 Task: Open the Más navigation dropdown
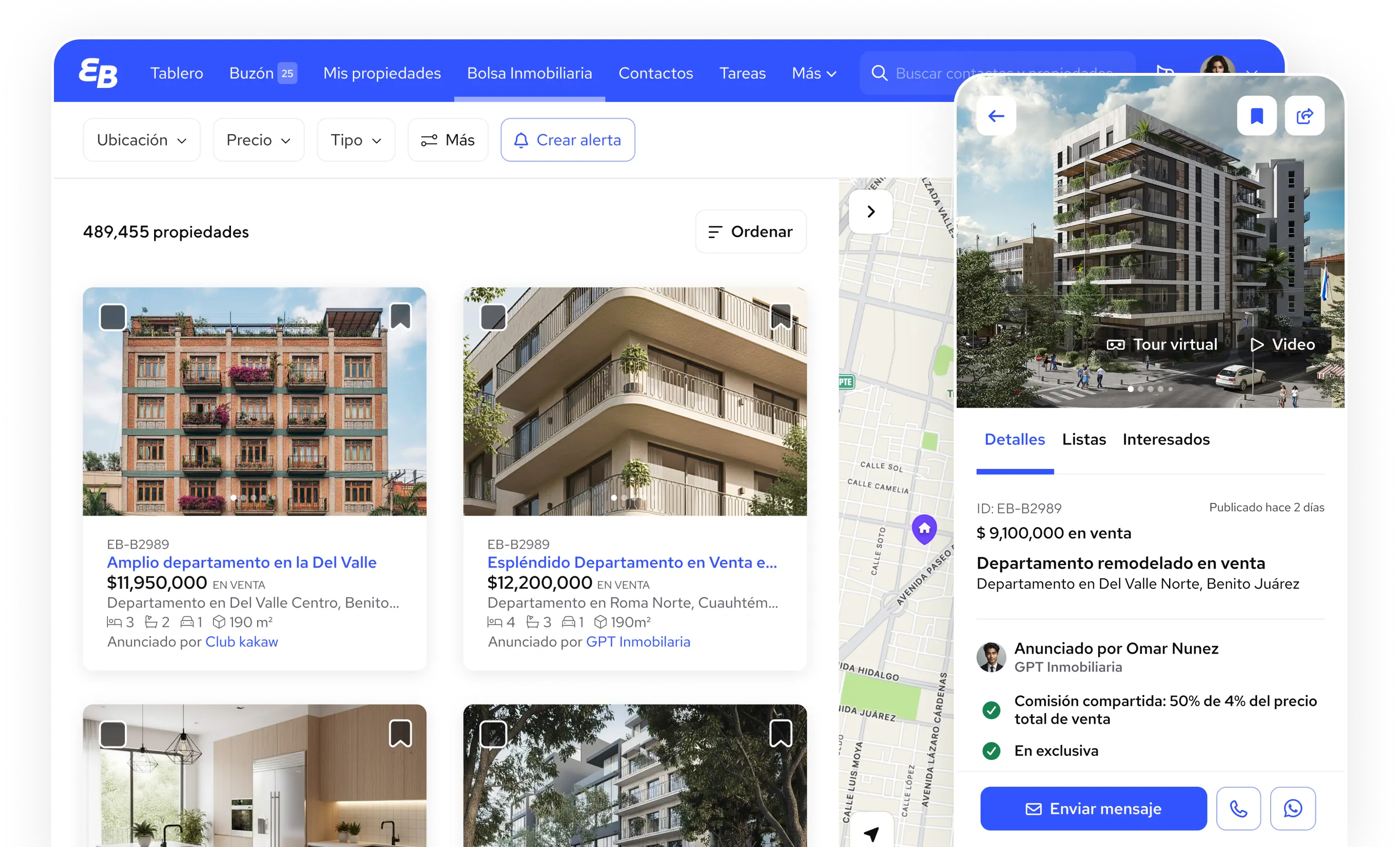click(x=813, y=73)
